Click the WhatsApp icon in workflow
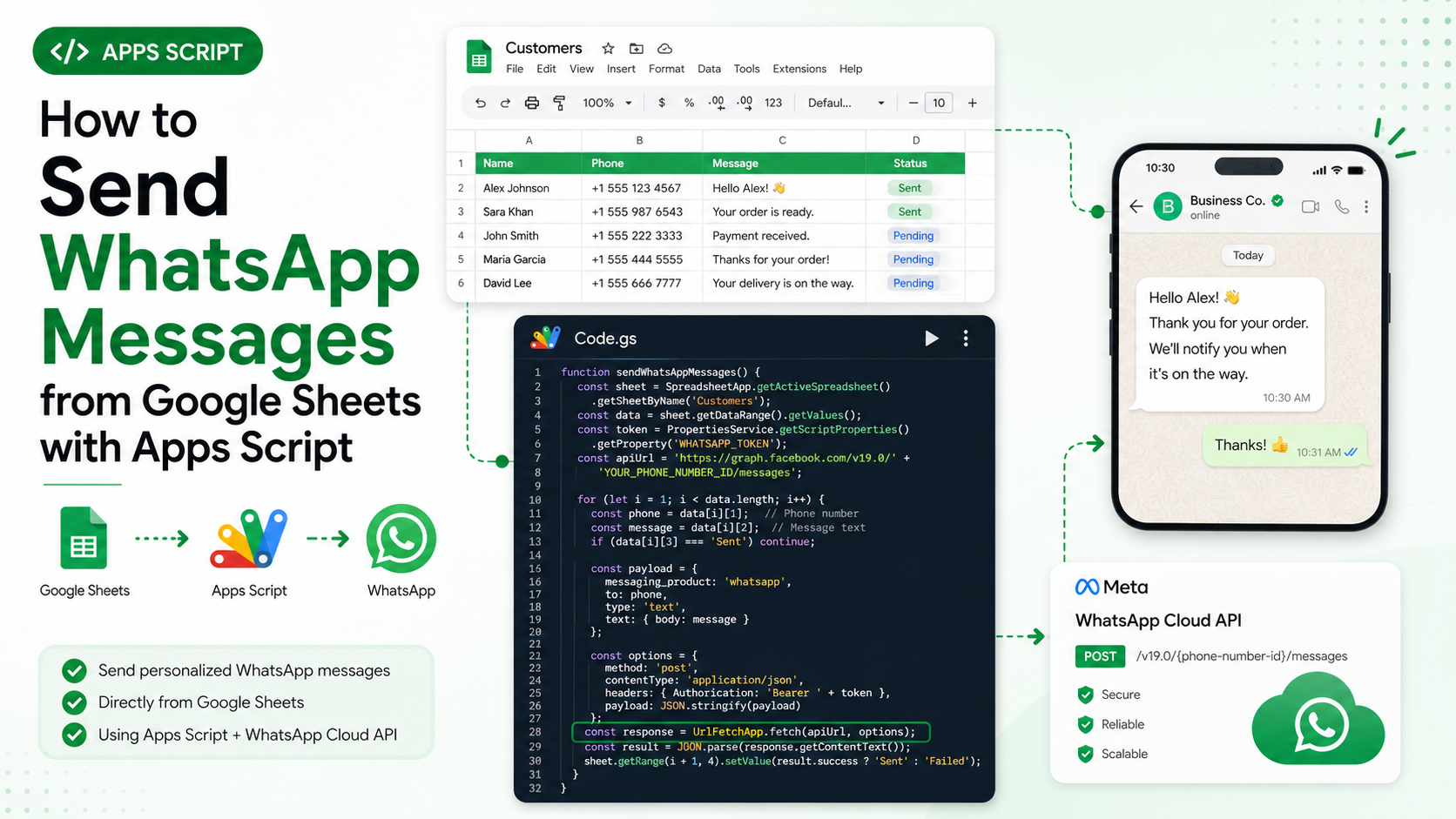 pyautogui.click(x=401, y=539)
